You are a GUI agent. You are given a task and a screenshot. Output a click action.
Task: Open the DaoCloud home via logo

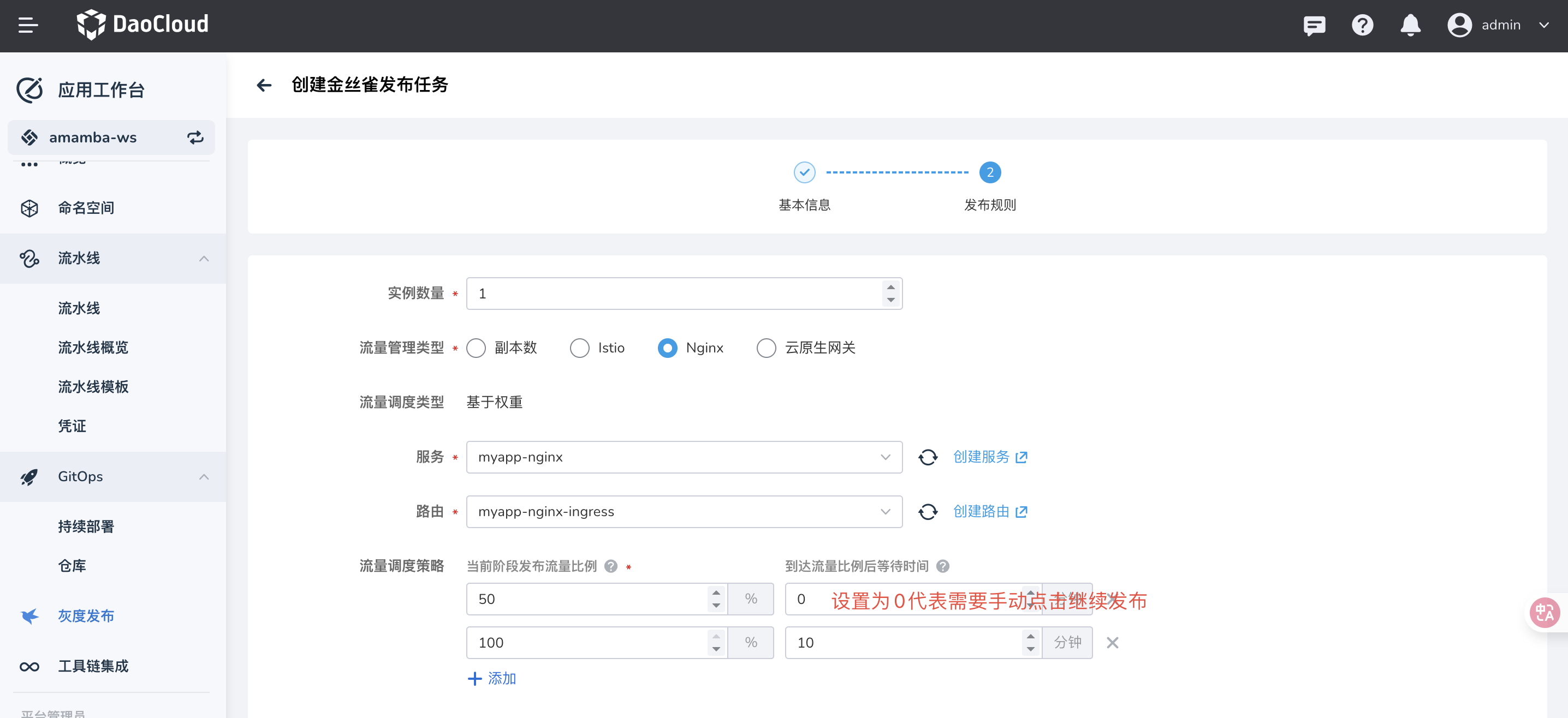[142, 25]
